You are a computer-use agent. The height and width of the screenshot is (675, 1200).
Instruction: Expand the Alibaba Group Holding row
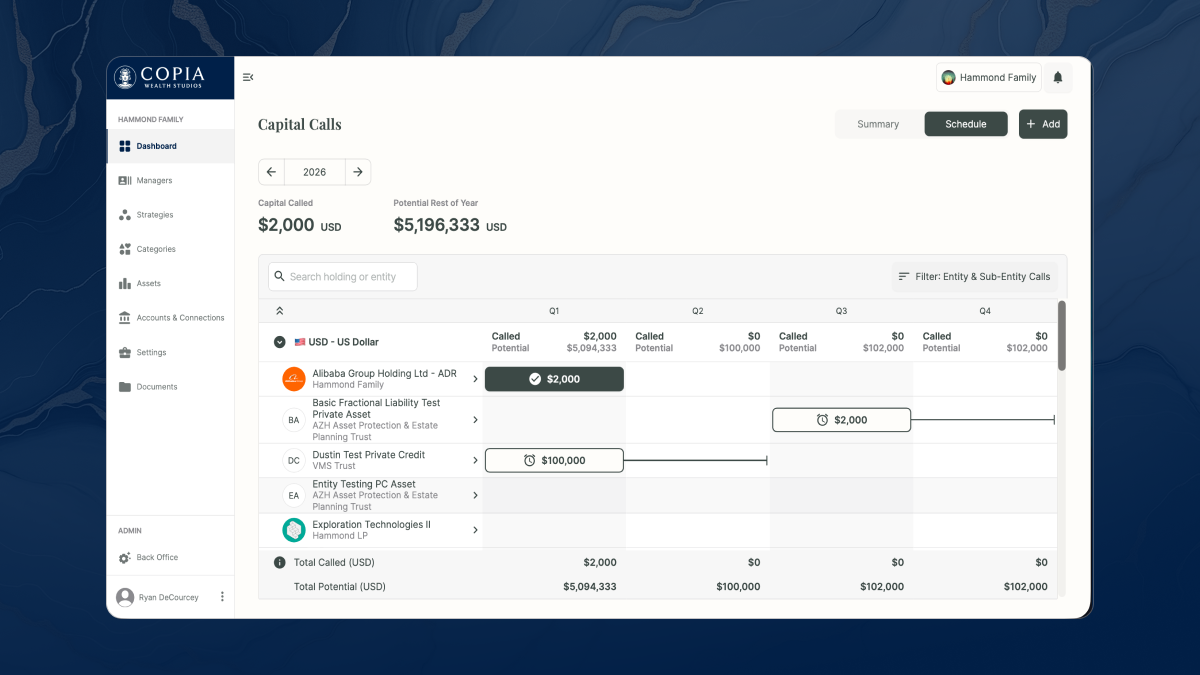tap(475, 380)
